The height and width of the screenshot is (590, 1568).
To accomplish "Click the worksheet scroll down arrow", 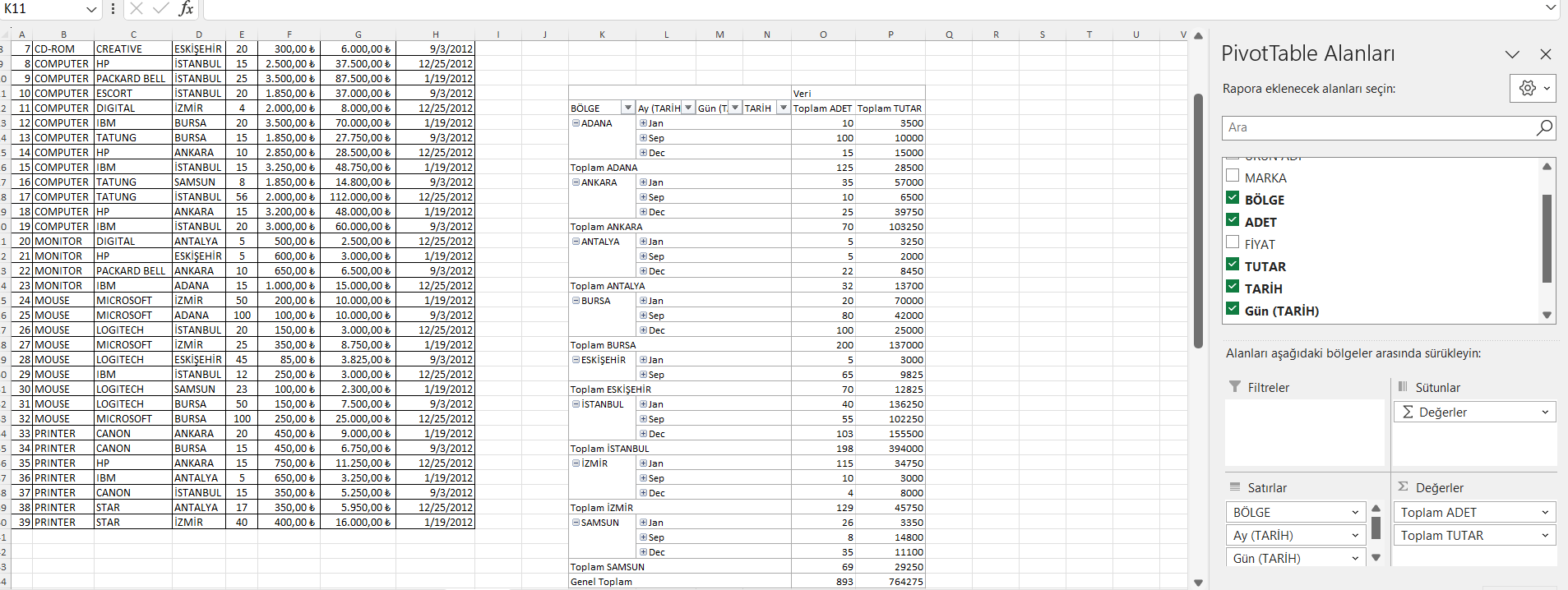I will tap(1198, 583).
